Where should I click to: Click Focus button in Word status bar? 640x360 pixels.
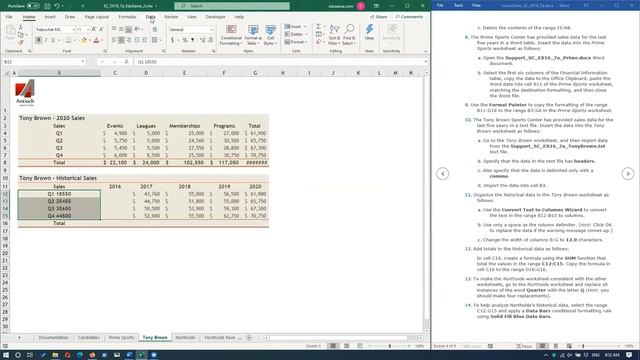(524, 346)
